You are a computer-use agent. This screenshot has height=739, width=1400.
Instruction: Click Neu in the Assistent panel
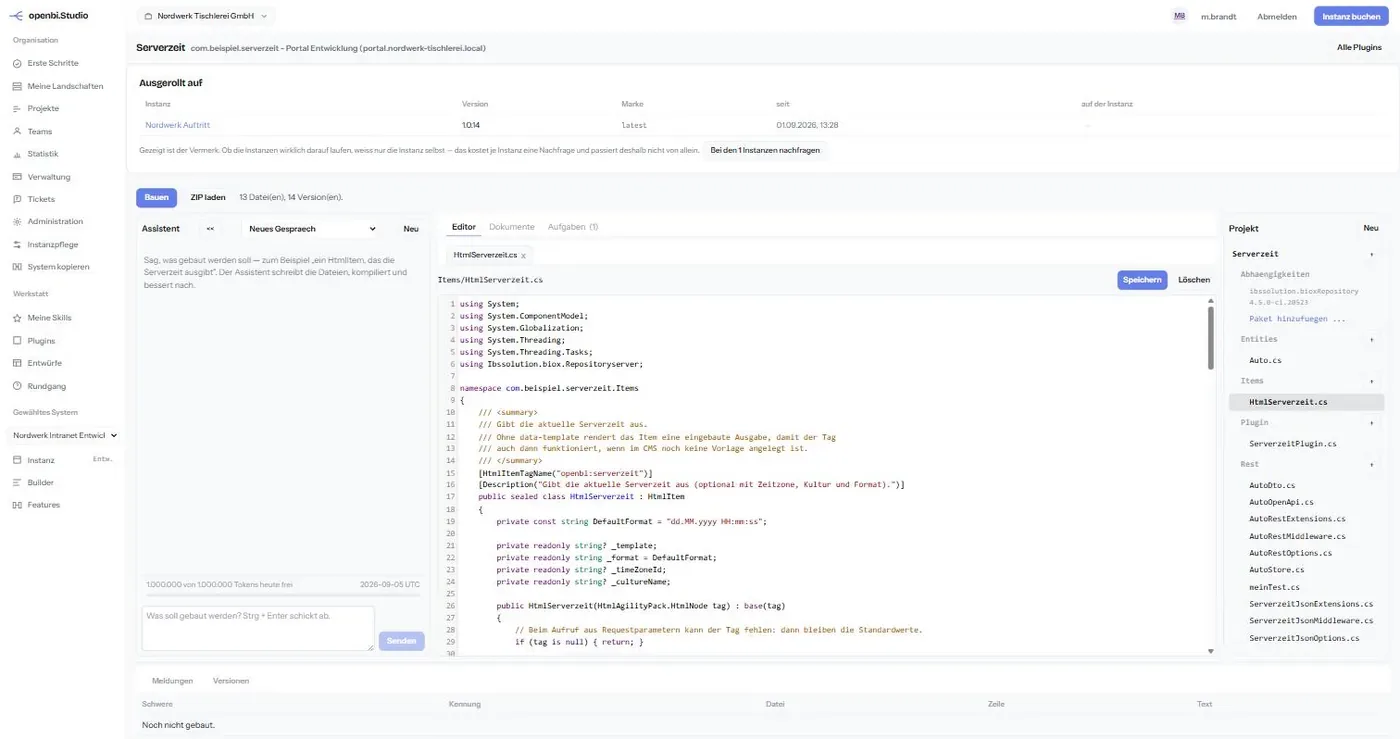[x=411, y=229]
